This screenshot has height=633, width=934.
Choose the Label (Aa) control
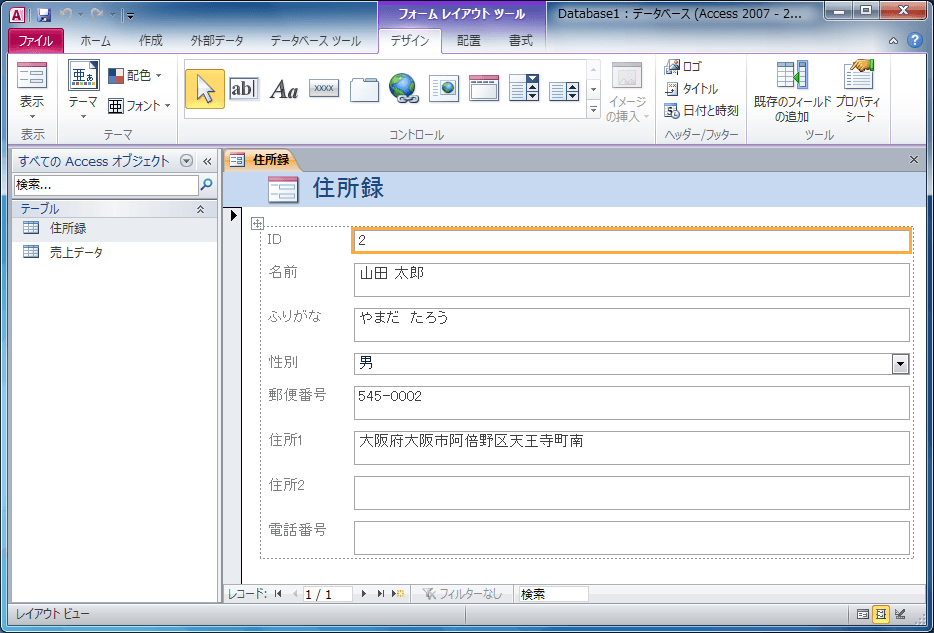tap(284, 89)
